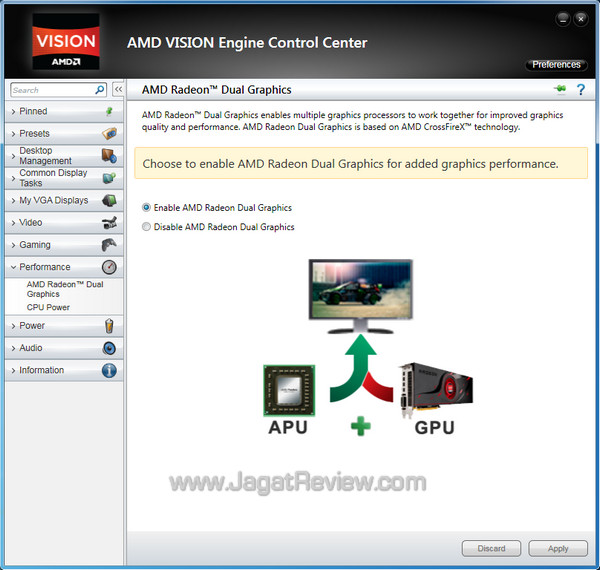Screen dimensions: 600x570
Task: Click the Video camcorder icon
Action: pyautogui.click(x=109, y=222)
